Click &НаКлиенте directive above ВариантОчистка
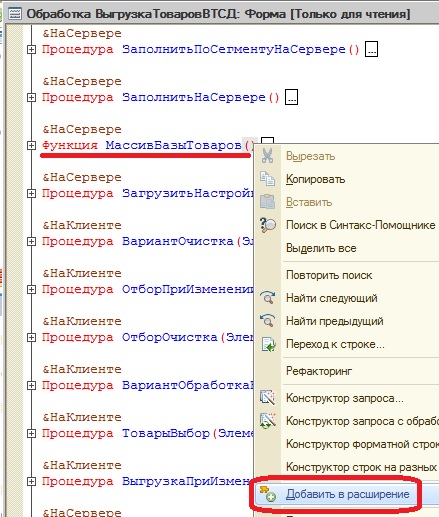Screen dimensions: 439x517 pyautogui.click(x=82, y=225)
